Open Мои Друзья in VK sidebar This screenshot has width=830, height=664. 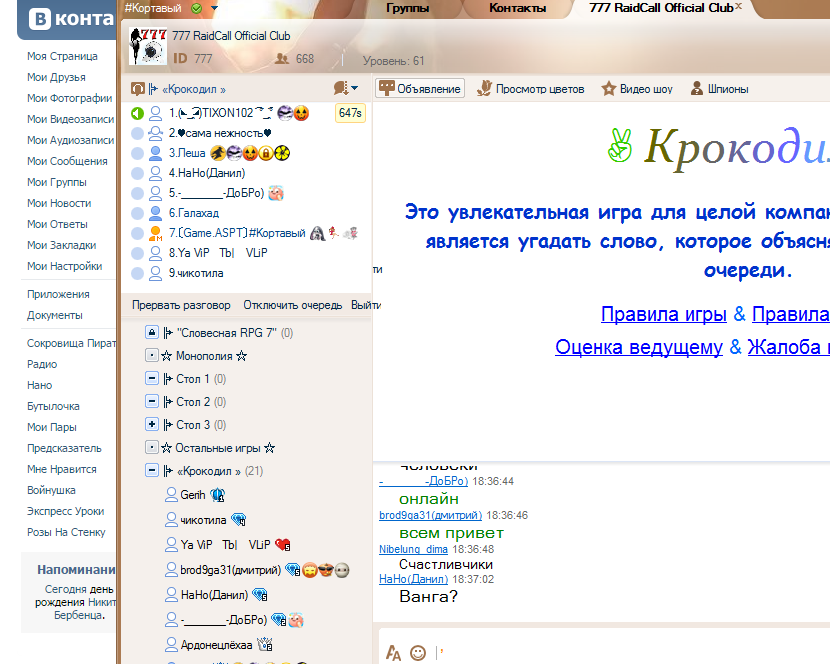tap(56, 77)
